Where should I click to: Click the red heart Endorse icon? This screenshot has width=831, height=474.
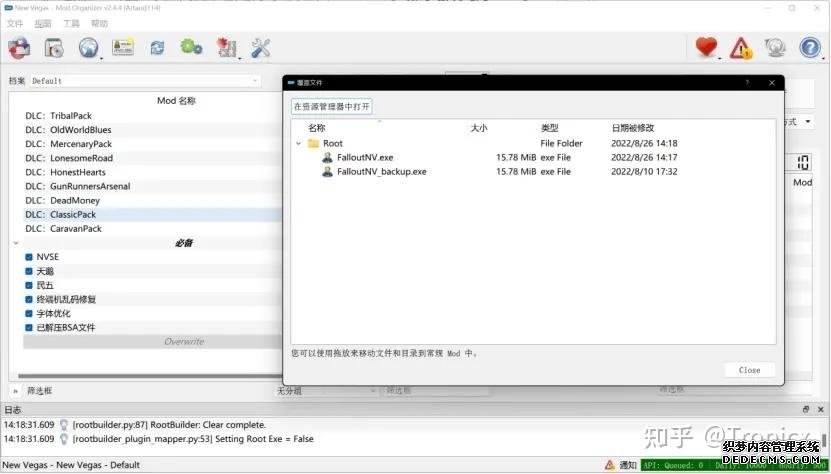pos(708,47)
